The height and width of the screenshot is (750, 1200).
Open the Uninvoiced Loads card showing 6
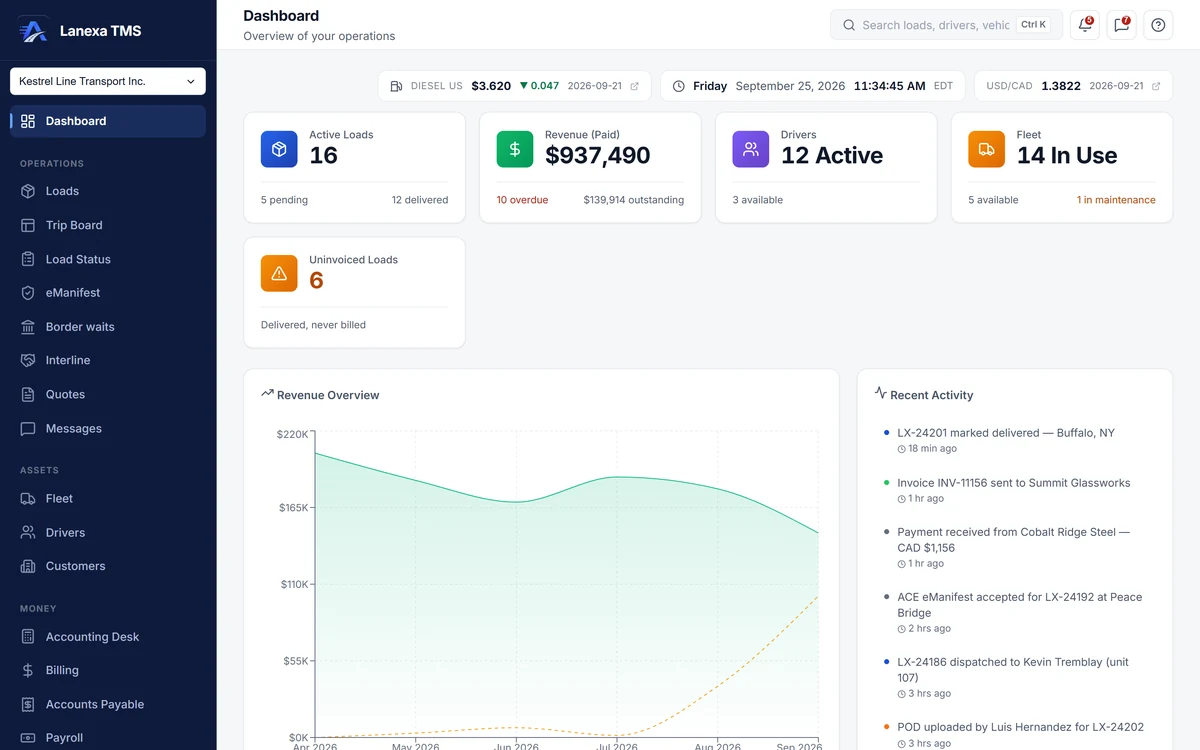(355, 292)
